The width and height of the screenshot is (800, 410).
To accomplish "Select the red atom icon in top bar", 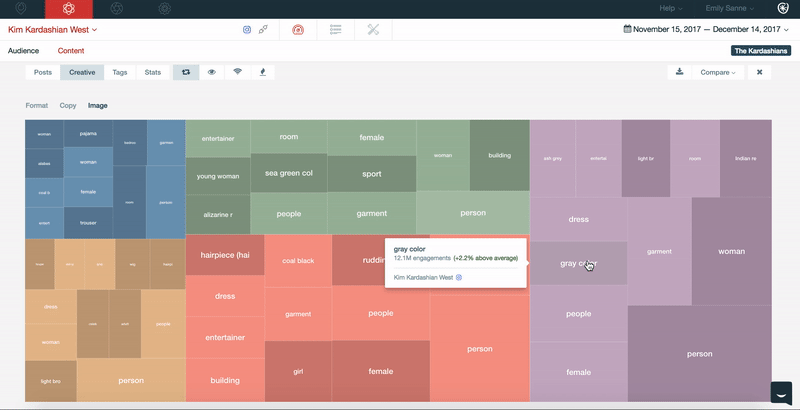I will [x=68, y=9].
